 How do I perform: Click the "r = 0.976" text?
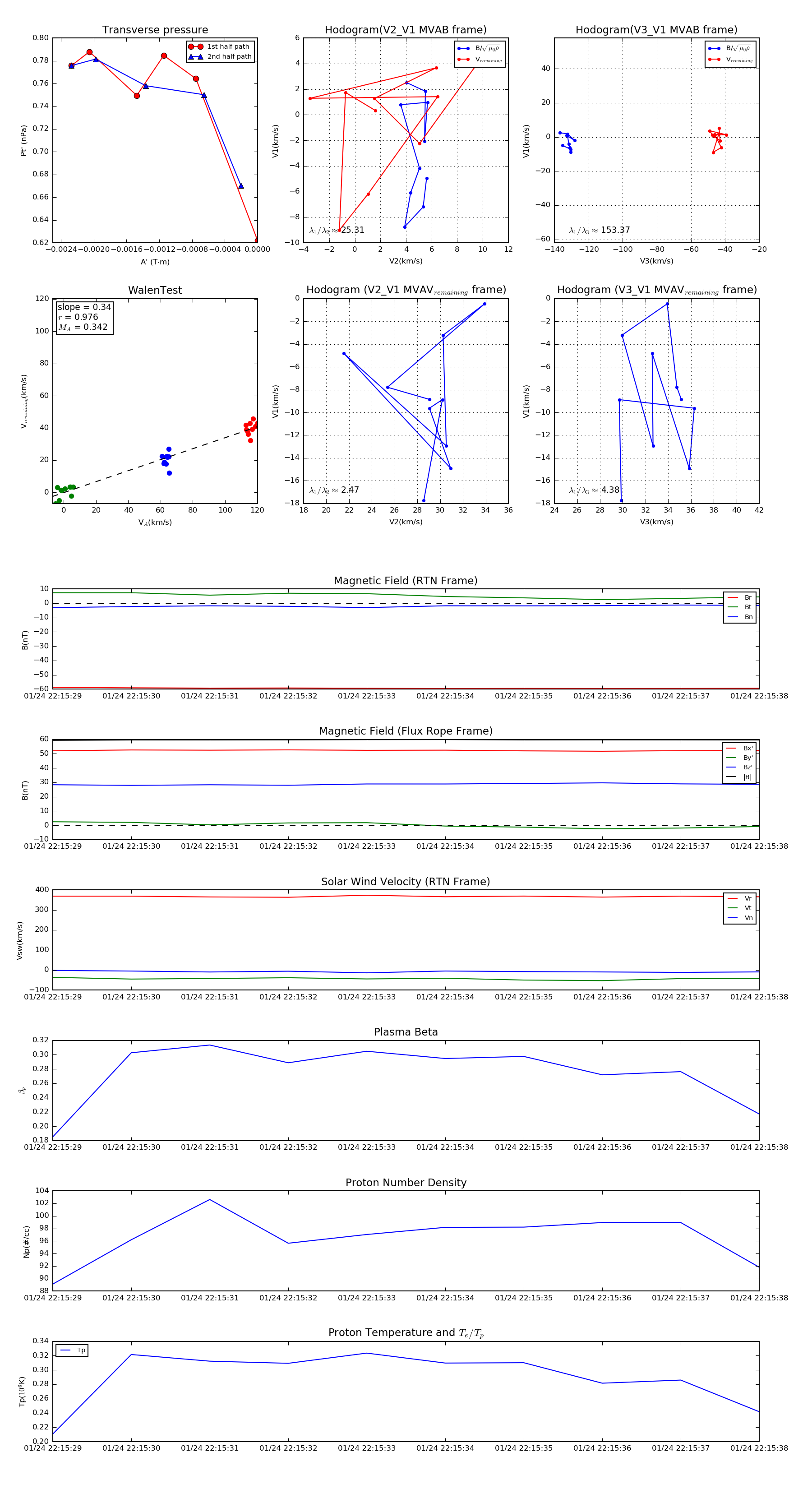pyautogui.click(x=78, y=317)
